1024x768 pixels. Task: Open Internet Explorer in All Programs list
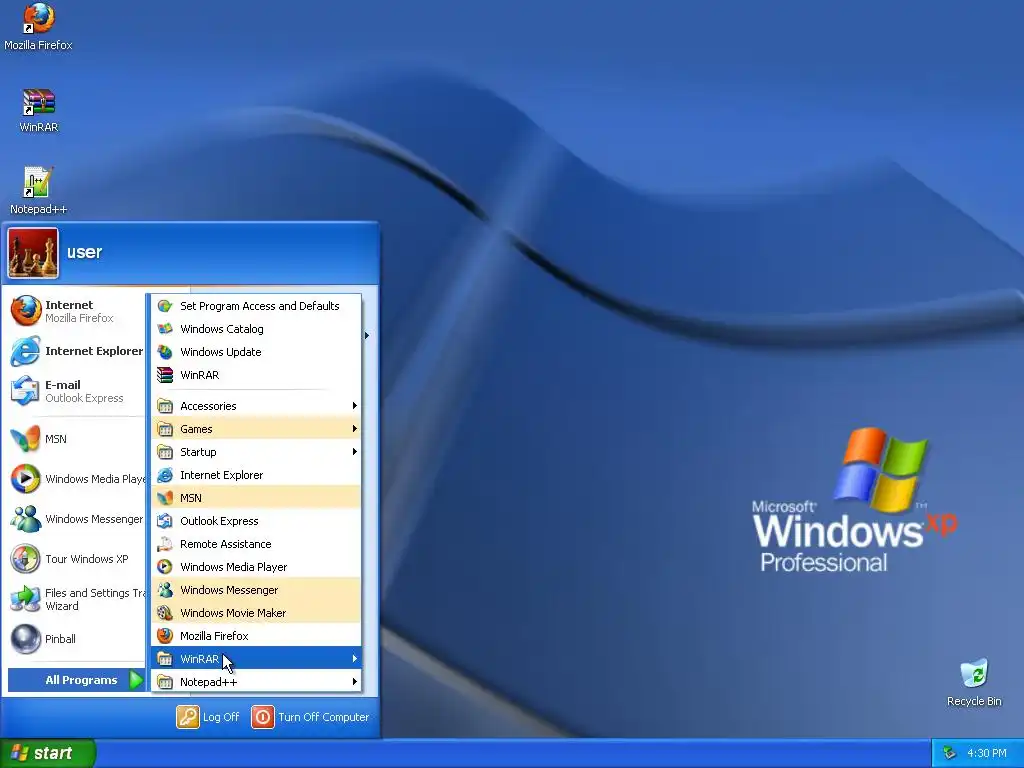(x=256, y=475)
